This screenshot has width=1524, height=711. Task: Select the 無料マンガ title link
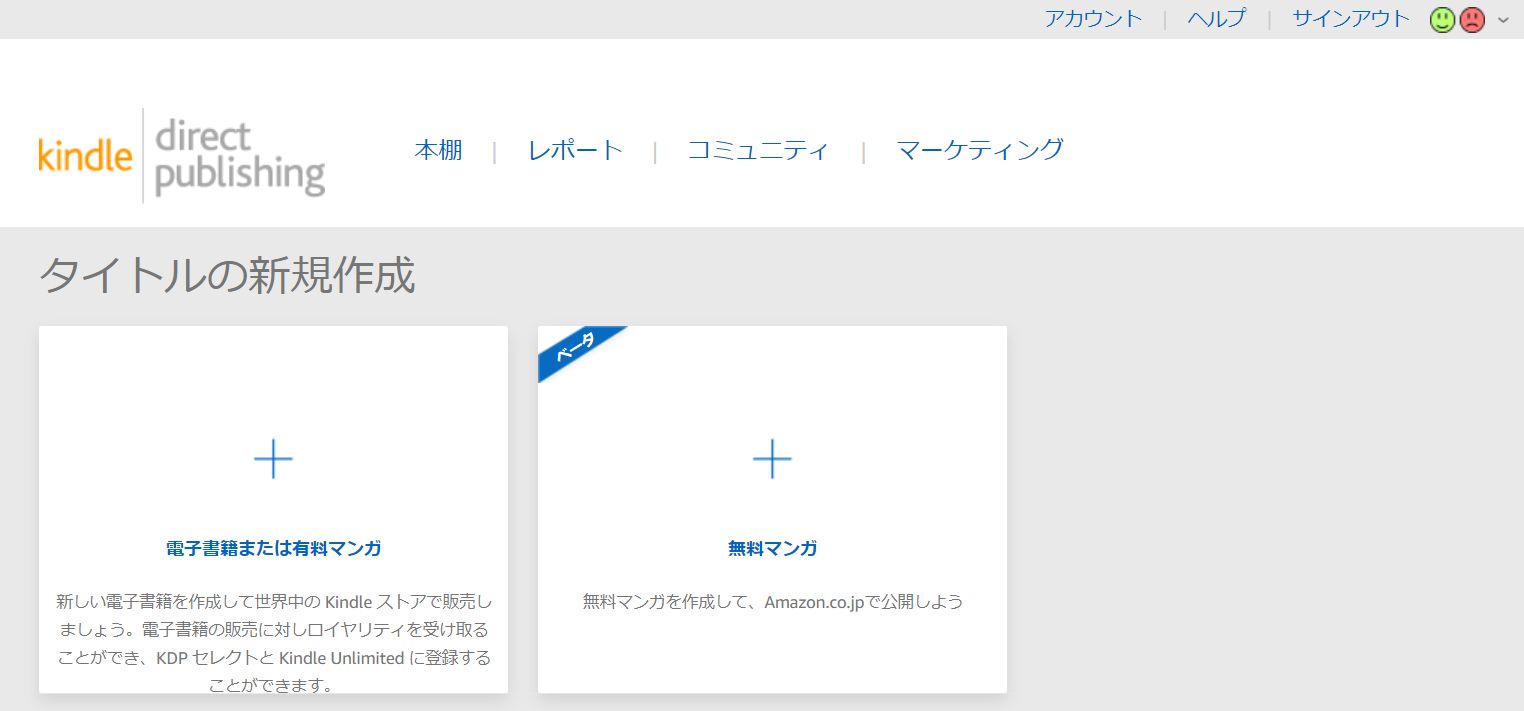click(x=772, y=548)
